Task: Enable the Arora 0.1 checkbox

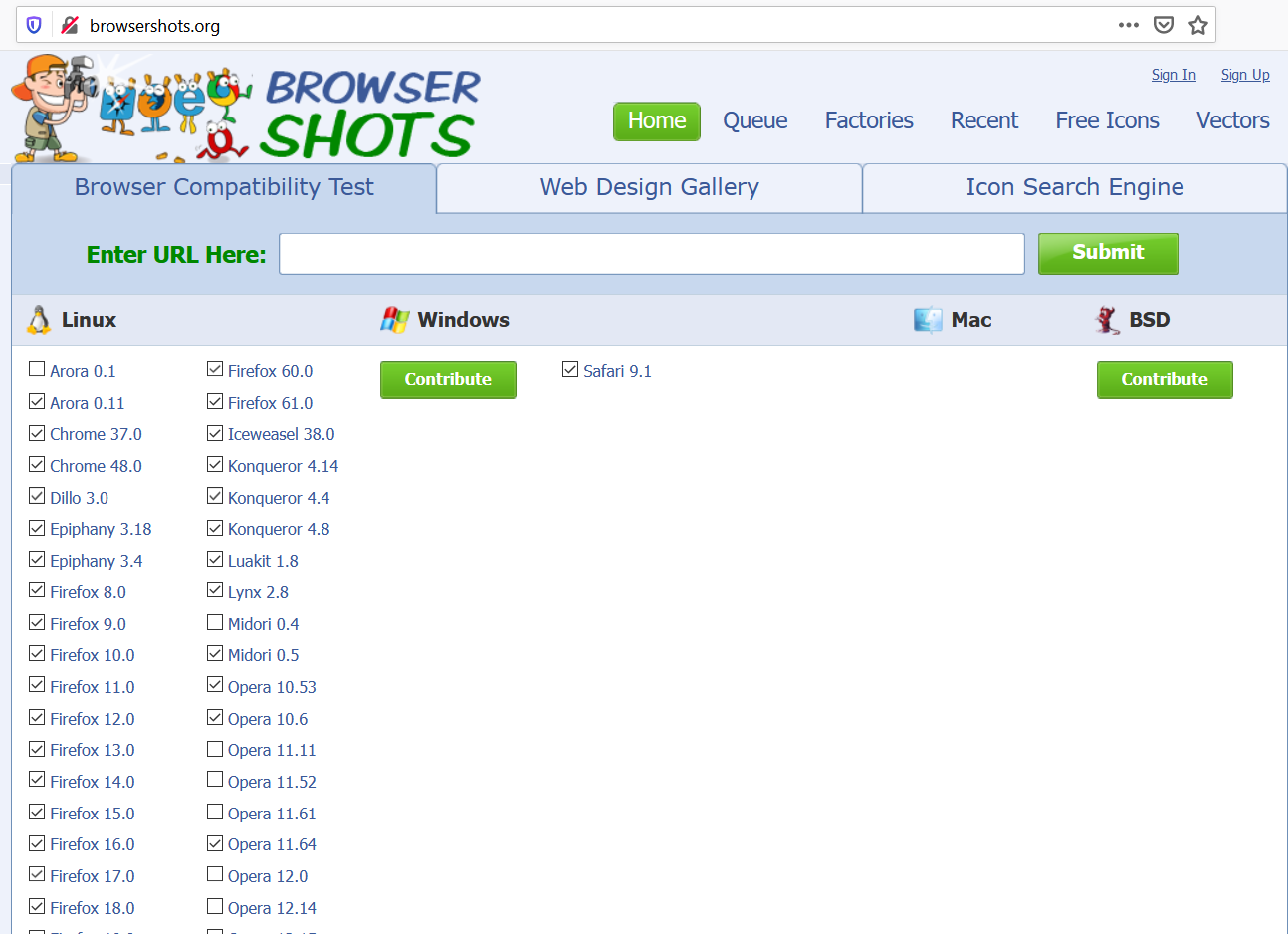Action: (37, 370)
